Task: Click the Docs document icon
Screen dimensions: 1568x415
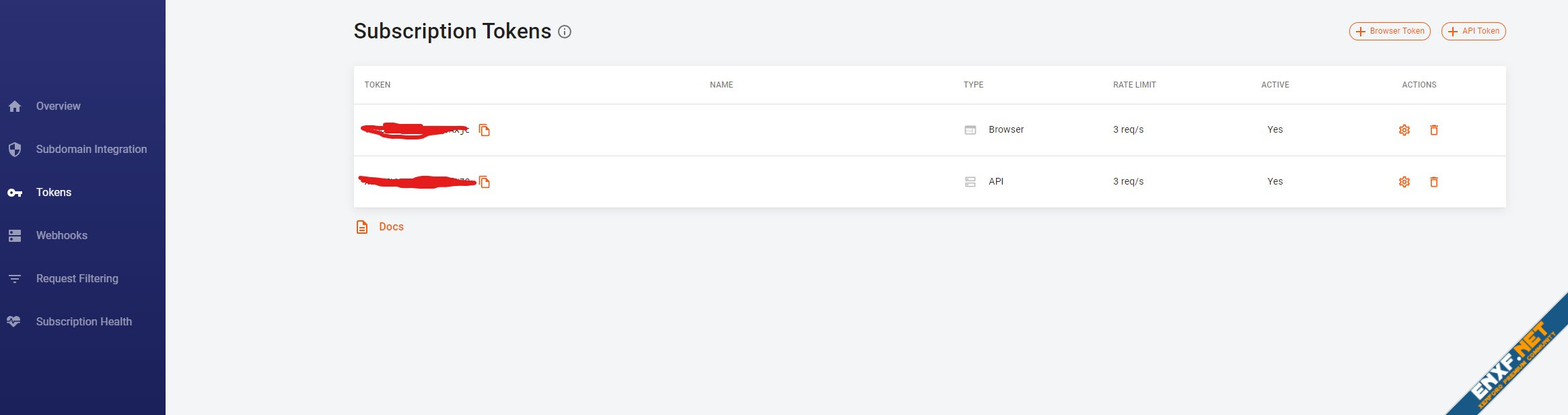Action: coord(362,227)
